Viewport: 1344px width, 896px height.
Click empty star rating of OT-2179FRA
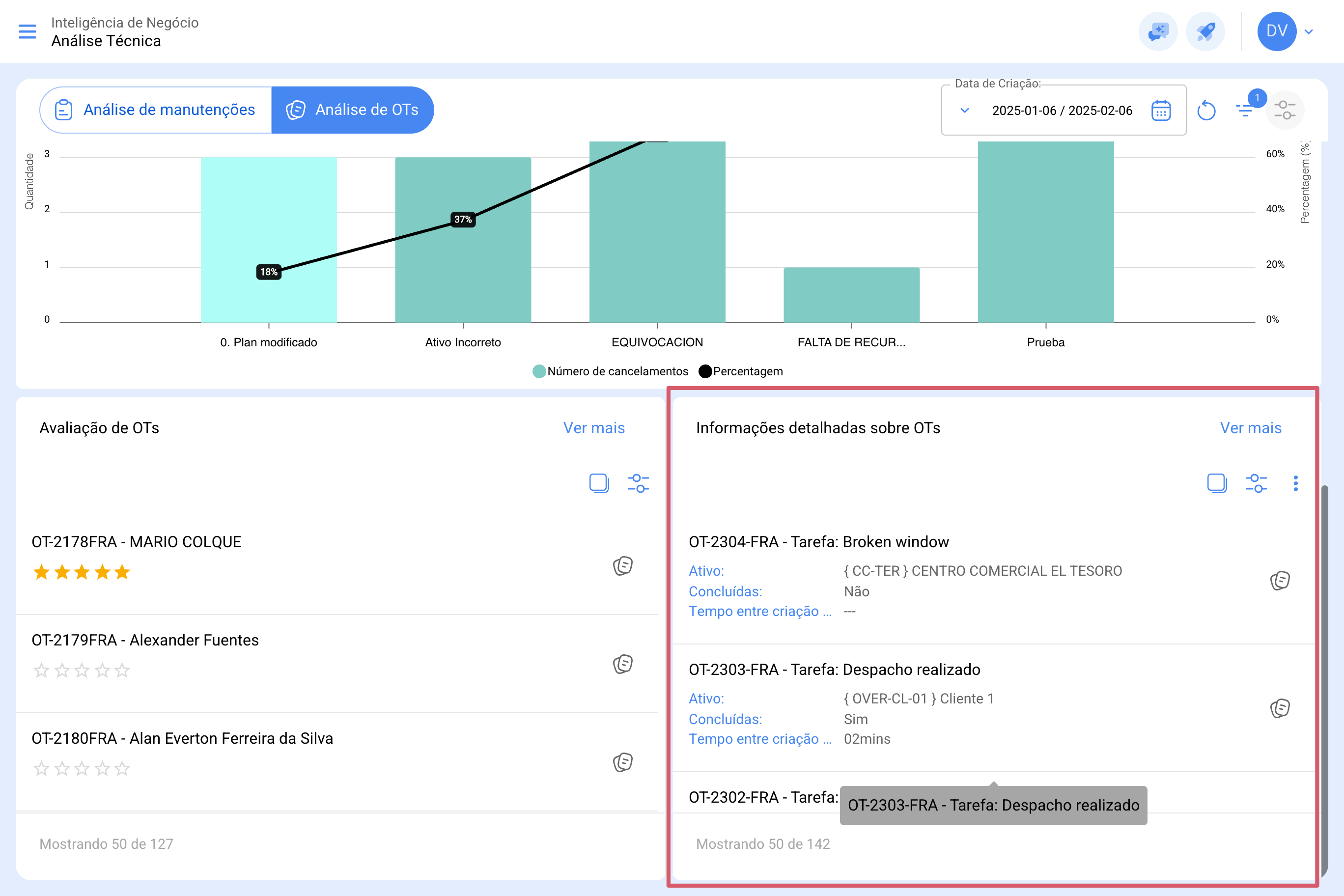pos(82,671)
